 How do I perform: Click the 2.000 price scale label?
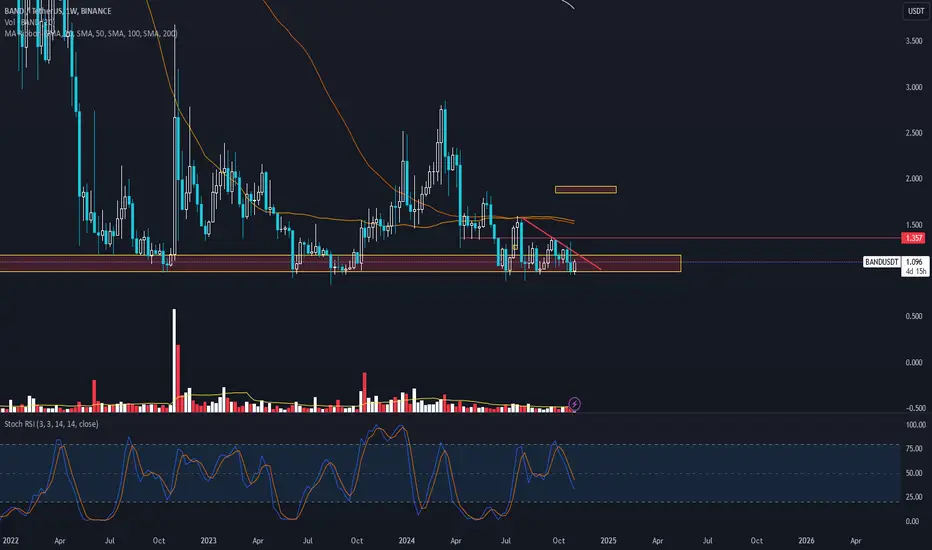(x=914, y=178)
